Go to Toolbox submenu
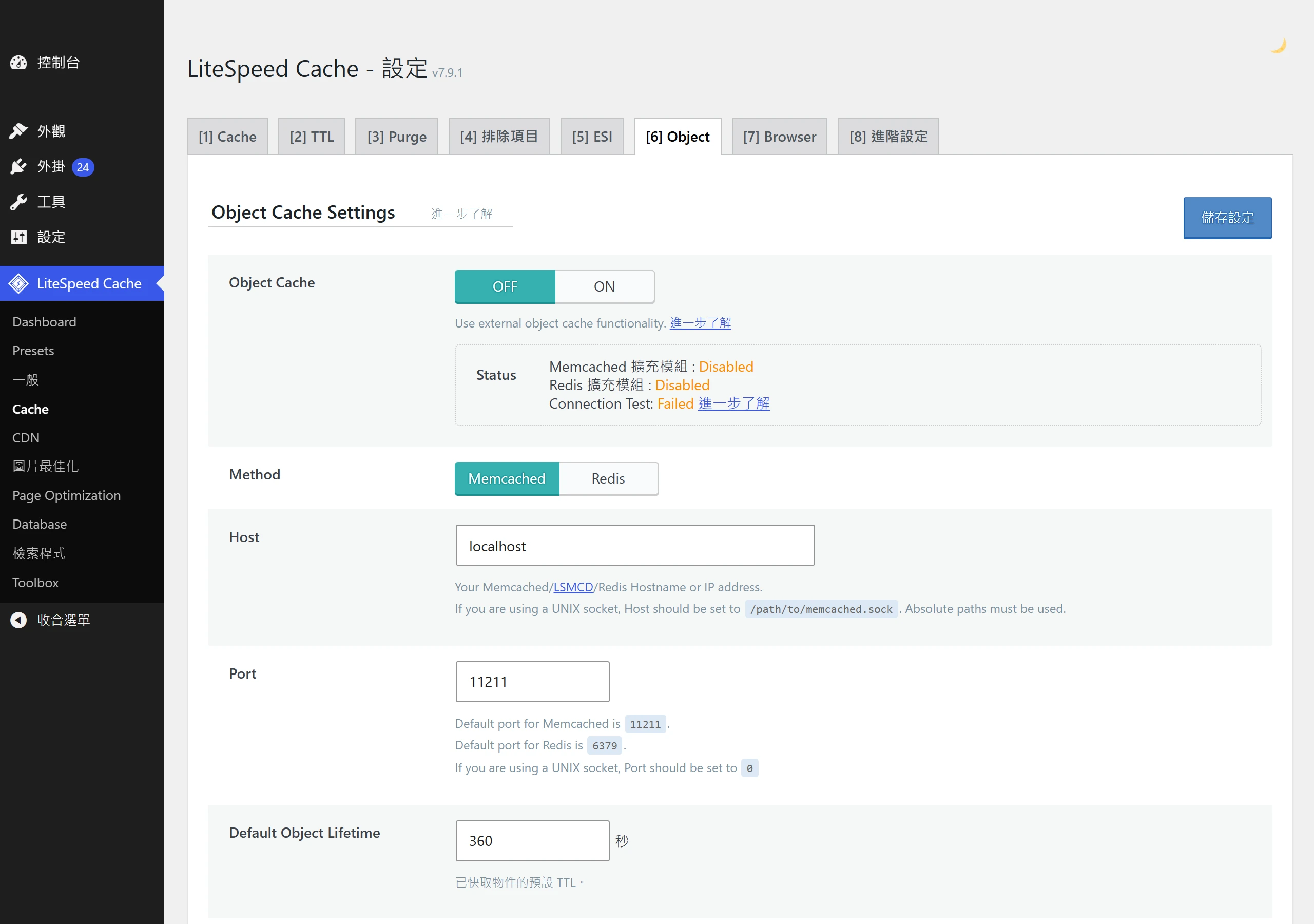The height and width of the screenshot is (924, 1314). [x=35, y=583]
